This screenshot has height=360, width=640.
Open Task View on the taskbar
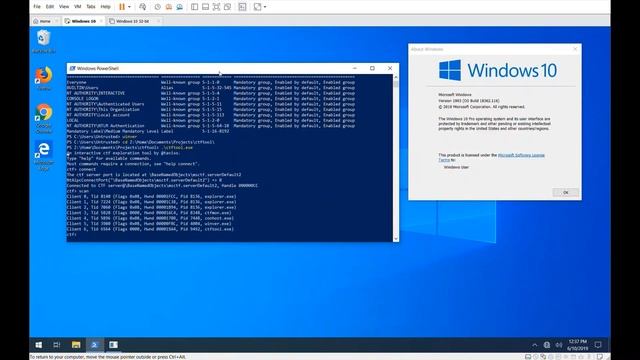[x=57, y=345]
